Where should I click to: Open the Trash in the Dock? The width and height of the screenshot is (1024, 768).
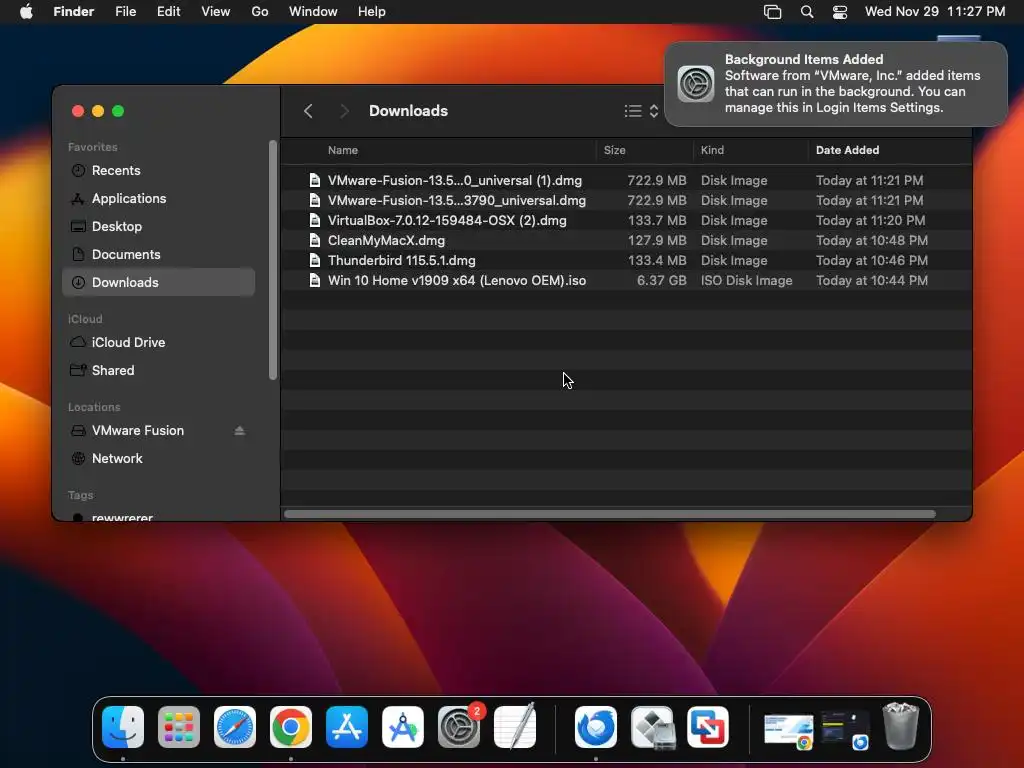pos(901,726)
